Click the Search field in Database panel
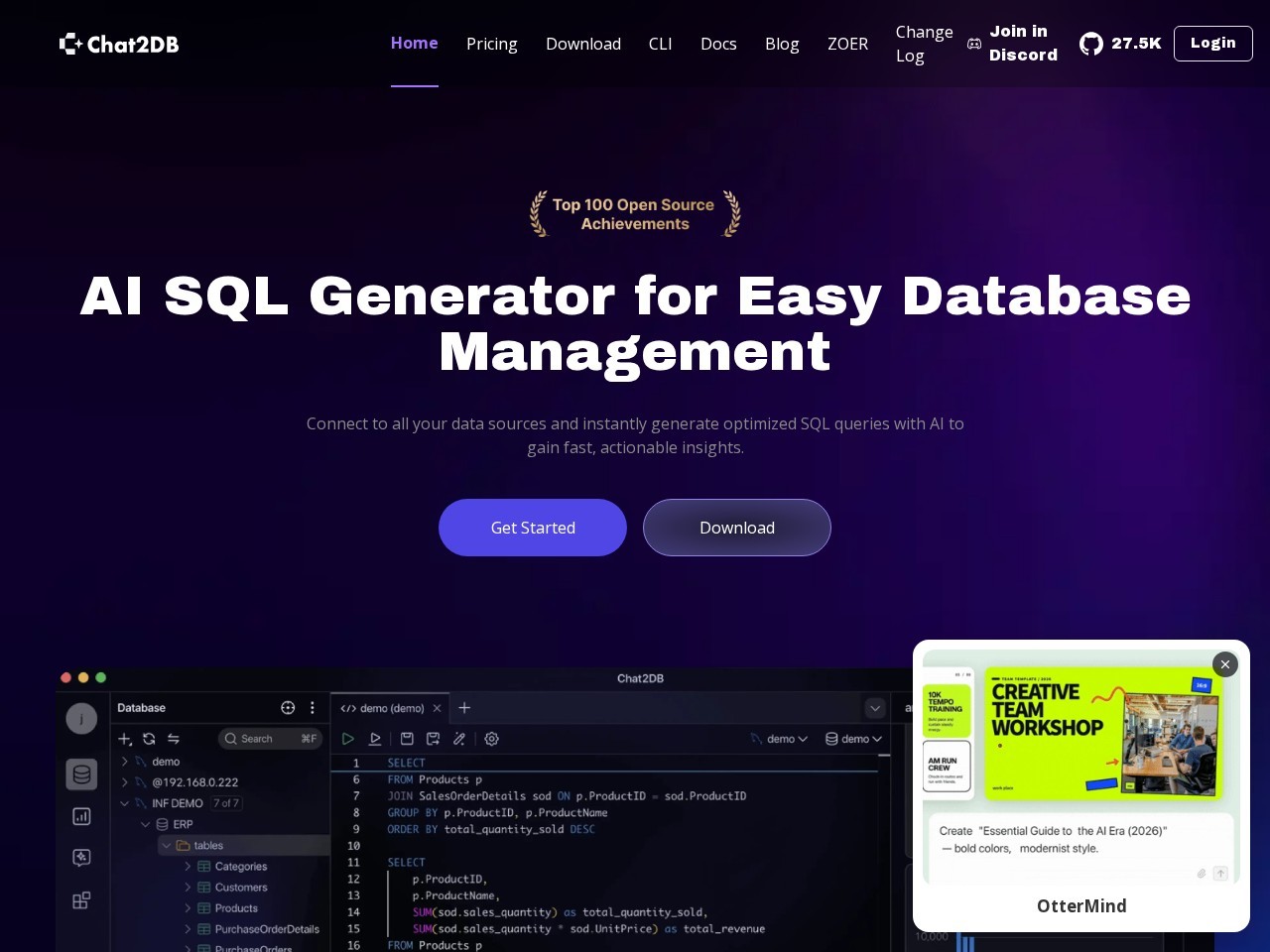Screen dimensions: 1270x952 pyautogui.click(x=270, y=739)
